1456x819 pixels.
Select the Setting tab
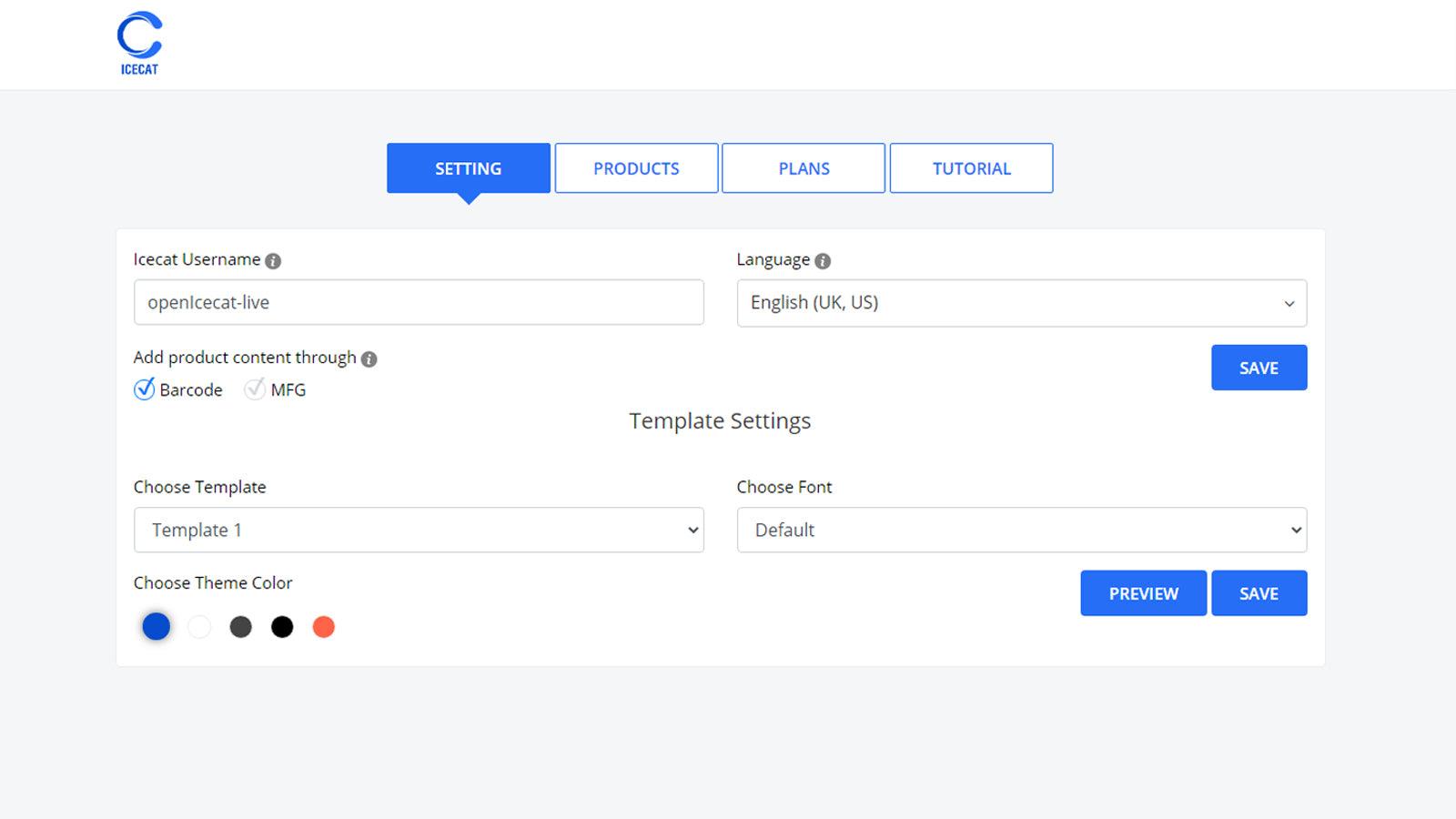click(x=468, y=168)
